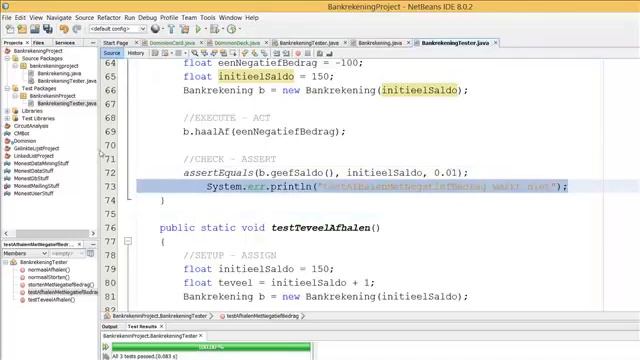Screen dimensions: 640x360
Task: Select the Dominion project
Action: (x=25, y=141)
